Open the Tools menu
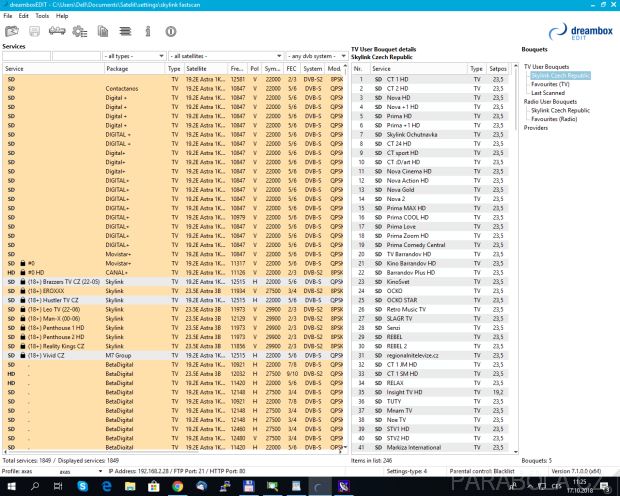 42,16
